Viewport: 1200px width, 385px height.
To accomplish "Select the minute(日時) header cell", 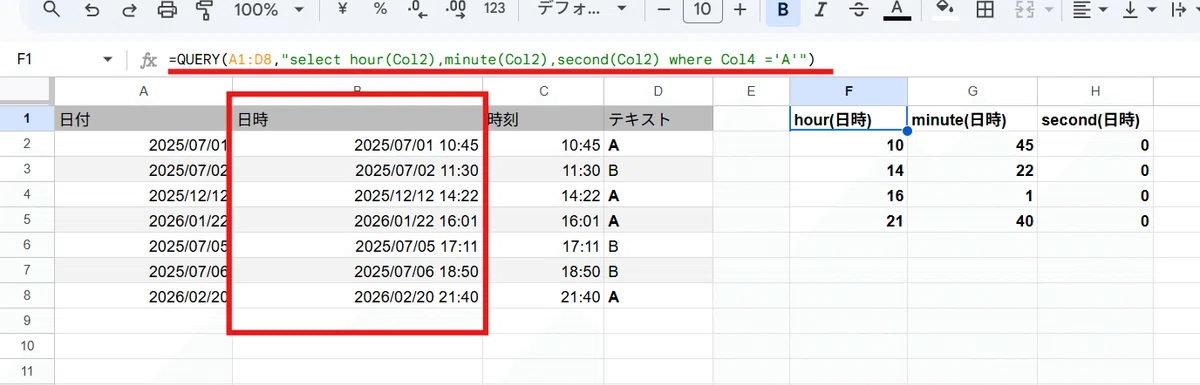I will coord(972,120).
